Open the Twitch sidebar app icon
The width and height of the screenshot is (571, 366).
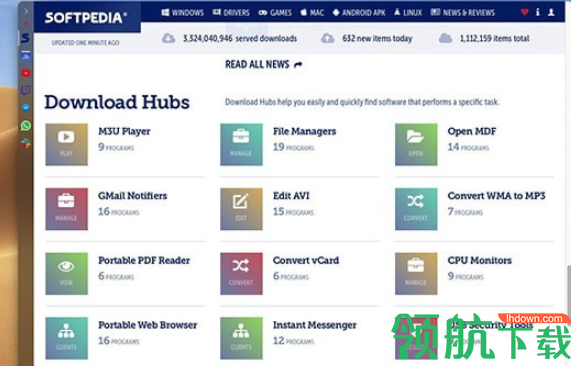tap(26, 90)
